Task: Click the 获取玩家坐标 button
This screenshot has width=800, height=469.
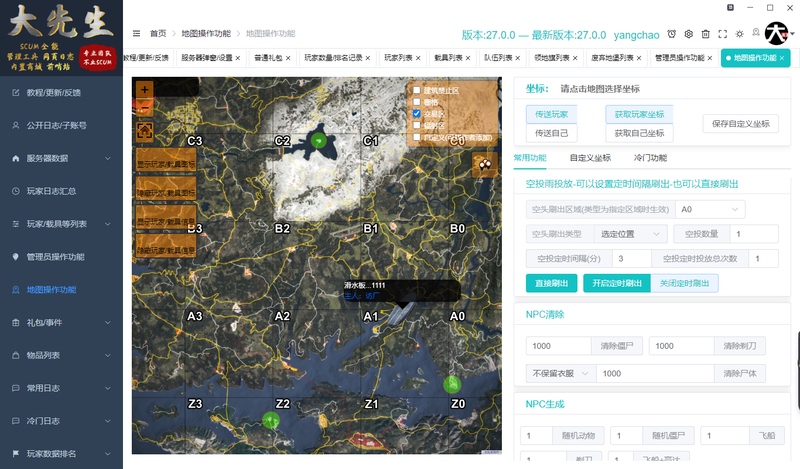Action: pyautogui.click(x=639, y=114)
